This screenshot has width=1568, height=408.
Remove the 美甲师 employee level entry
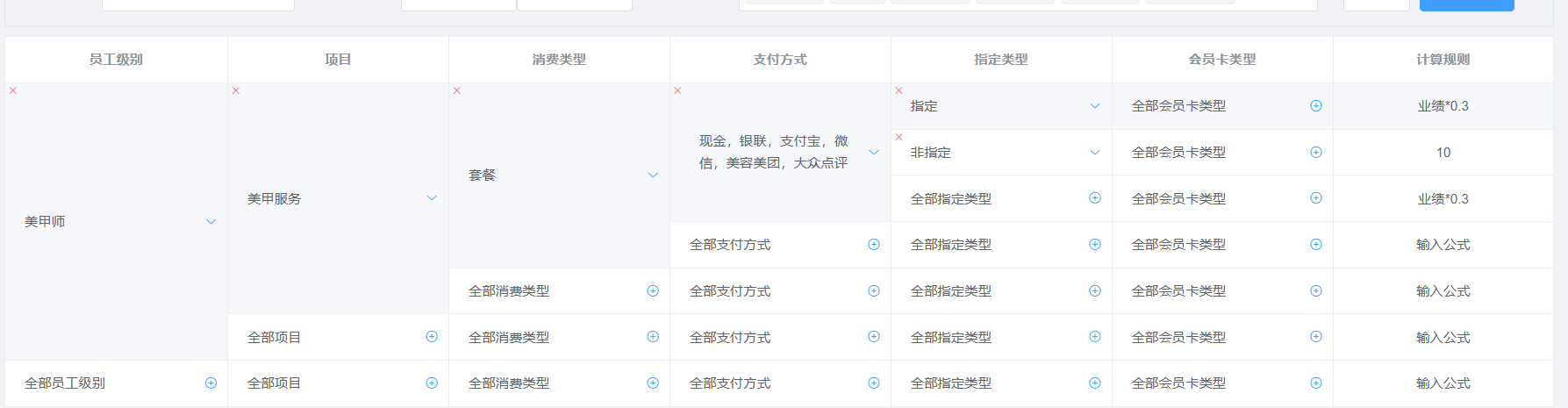tap(13, 90)
